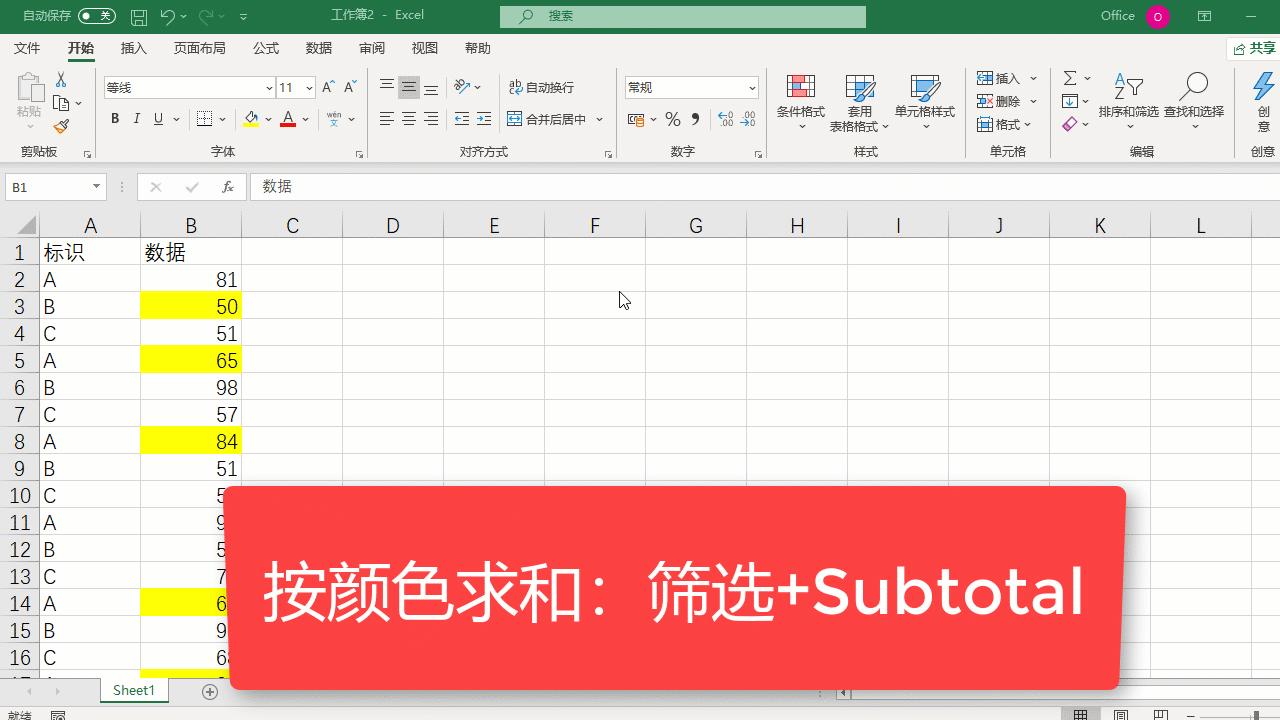Select the Sheet1 worksheet tab
Screen dimensions: 1280x720
pyautogui.click(x=134, y=691)
